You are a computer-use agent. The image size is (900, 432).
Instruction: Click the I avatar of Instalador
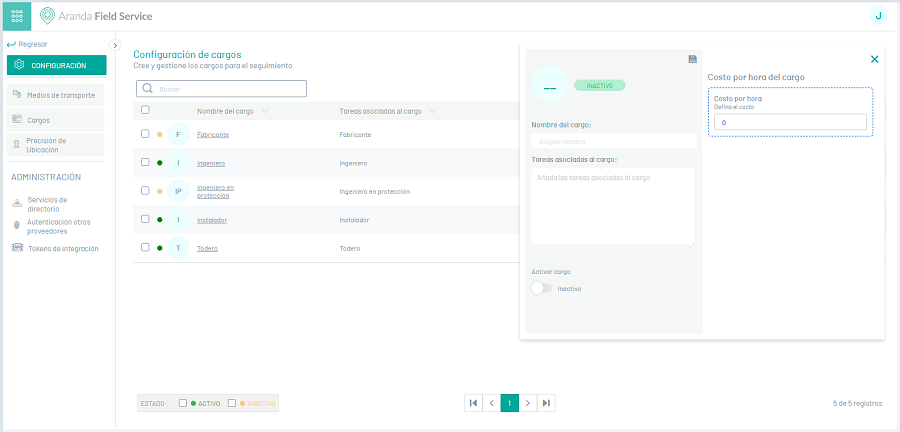178,220
